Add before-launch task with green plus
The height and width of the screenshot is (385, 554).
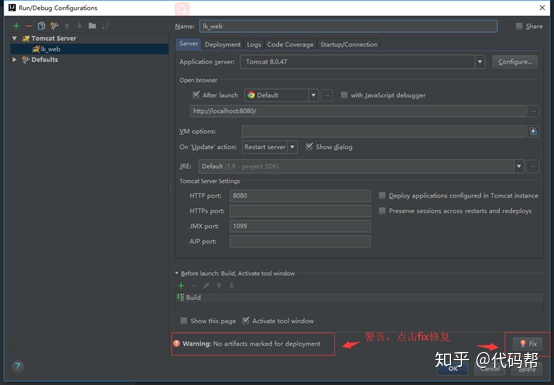tap(181, 286)
